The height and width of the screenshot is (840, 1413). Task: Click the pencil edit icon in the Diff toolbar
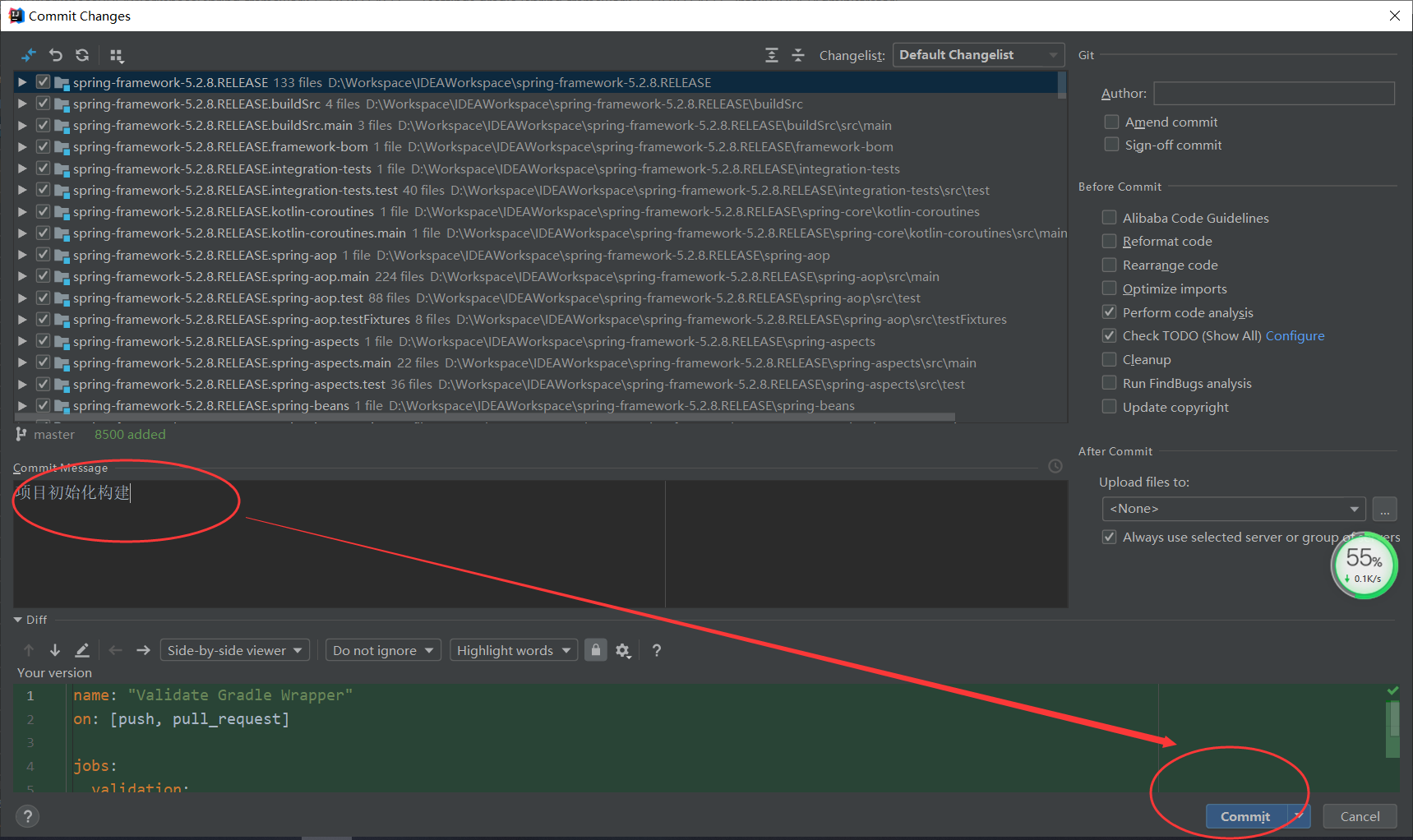[x=81, y=649]
